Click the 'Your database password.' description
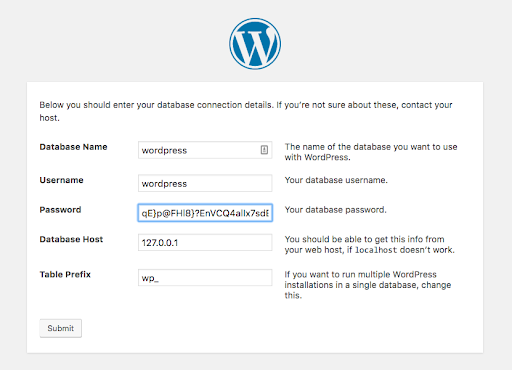 [x=335, y=210]
